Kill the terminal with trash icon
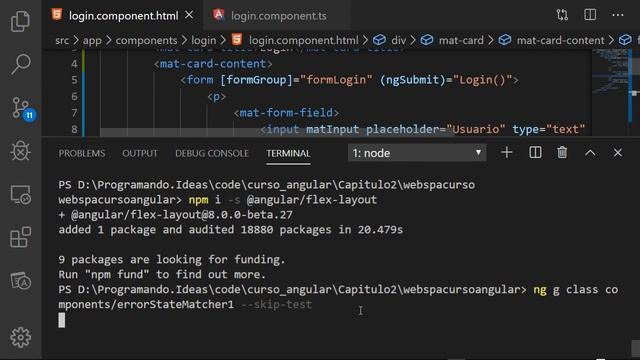 (562, 153)
